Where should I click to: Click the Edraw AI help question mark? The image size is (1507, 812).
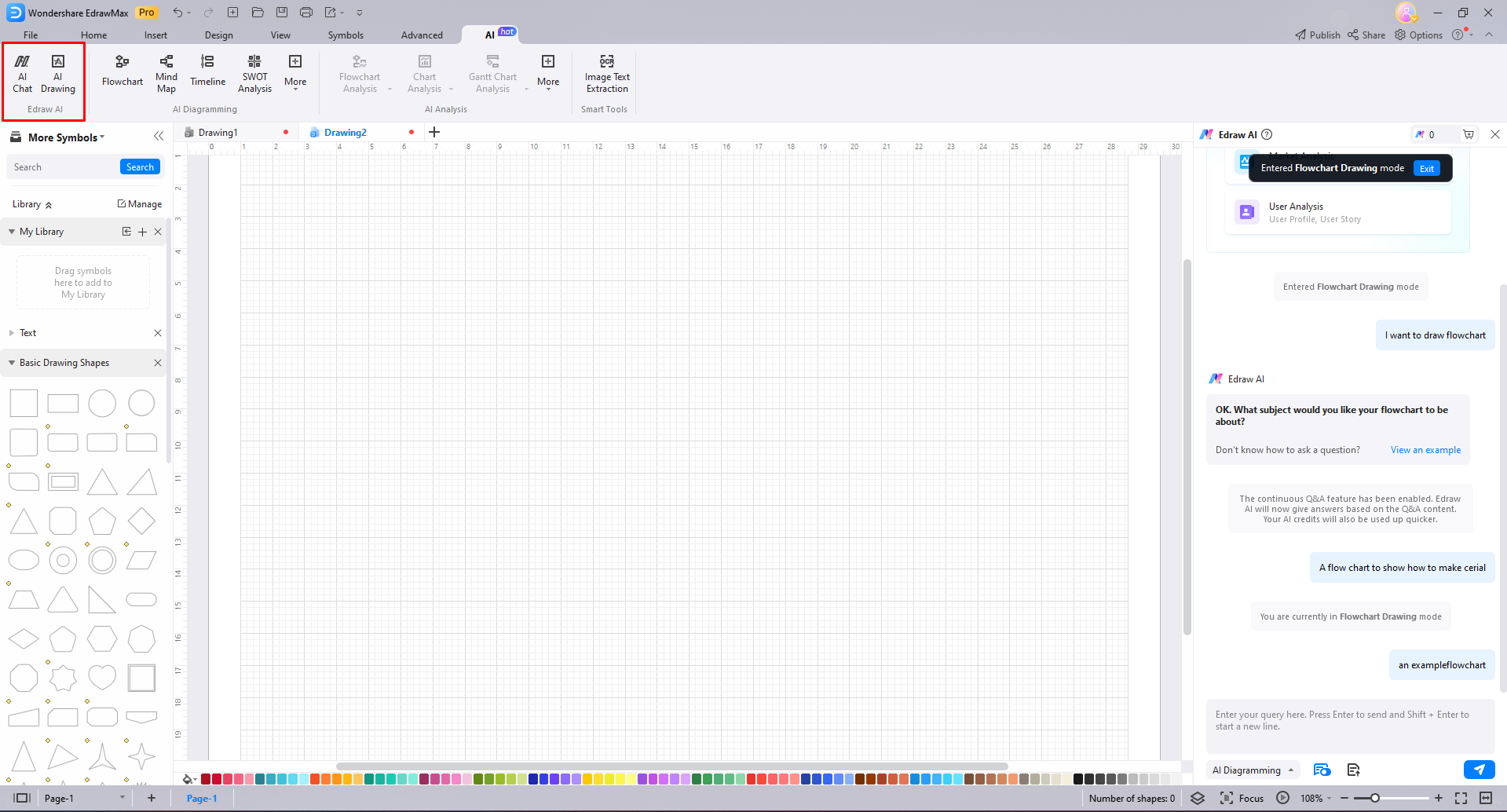(1267, 134)
